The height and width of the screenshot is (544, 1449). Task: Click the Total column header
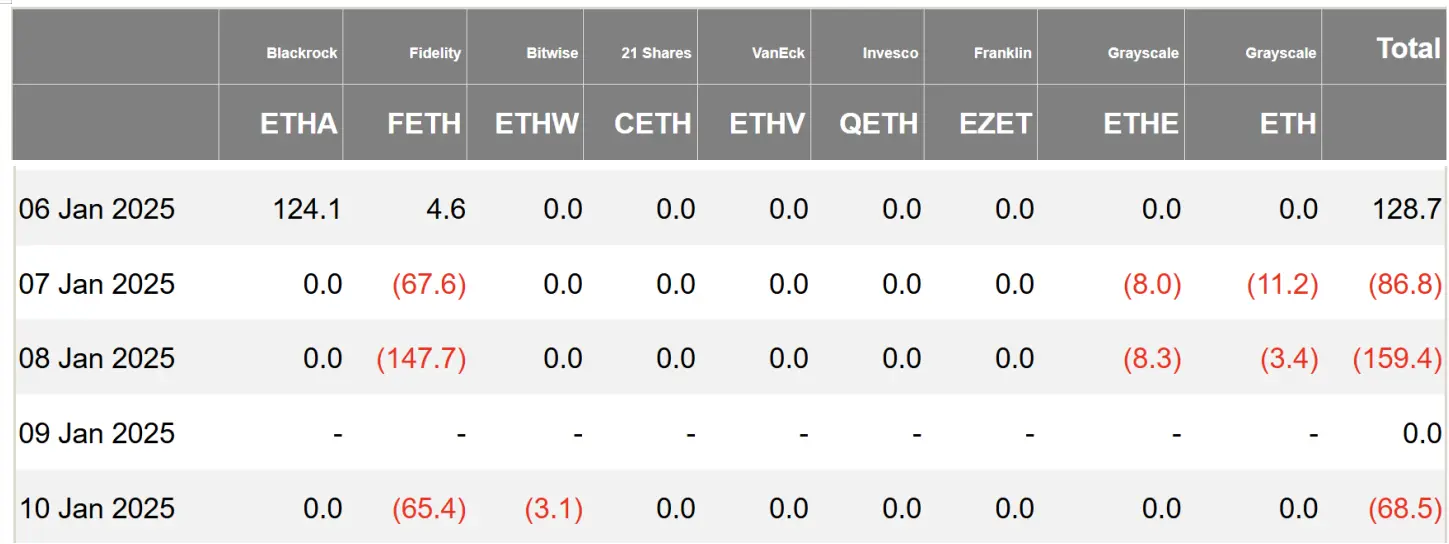tap(1408, 48)
